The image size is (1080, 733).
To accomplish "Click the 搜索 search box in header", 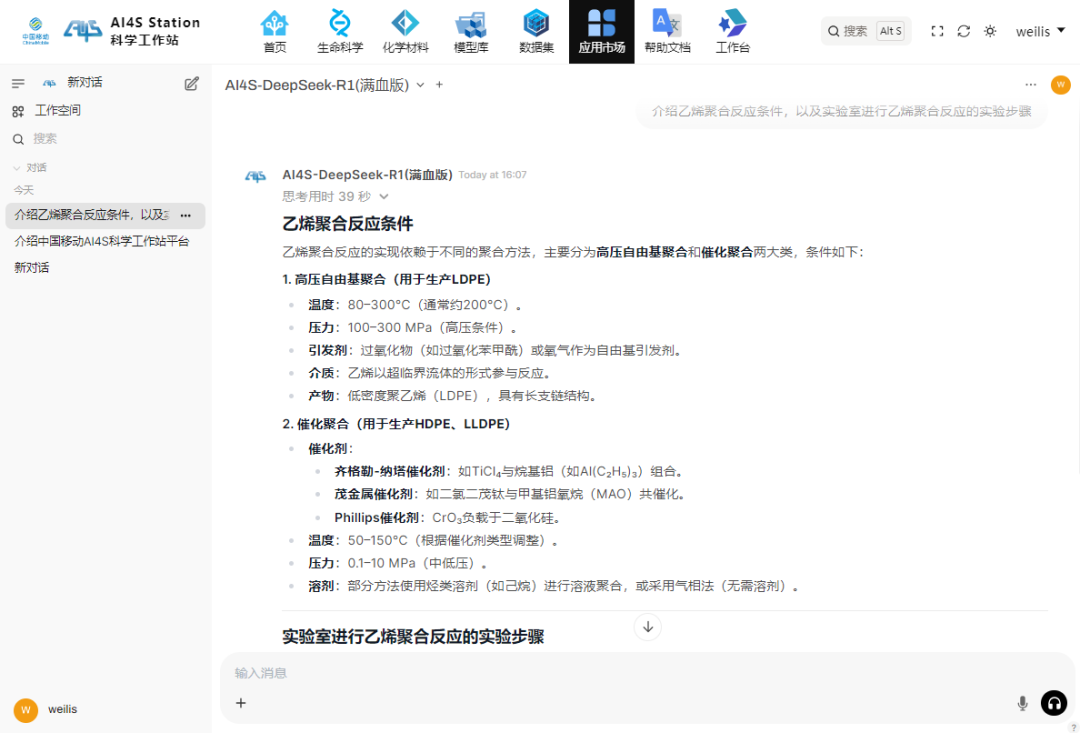I will 866,31.
